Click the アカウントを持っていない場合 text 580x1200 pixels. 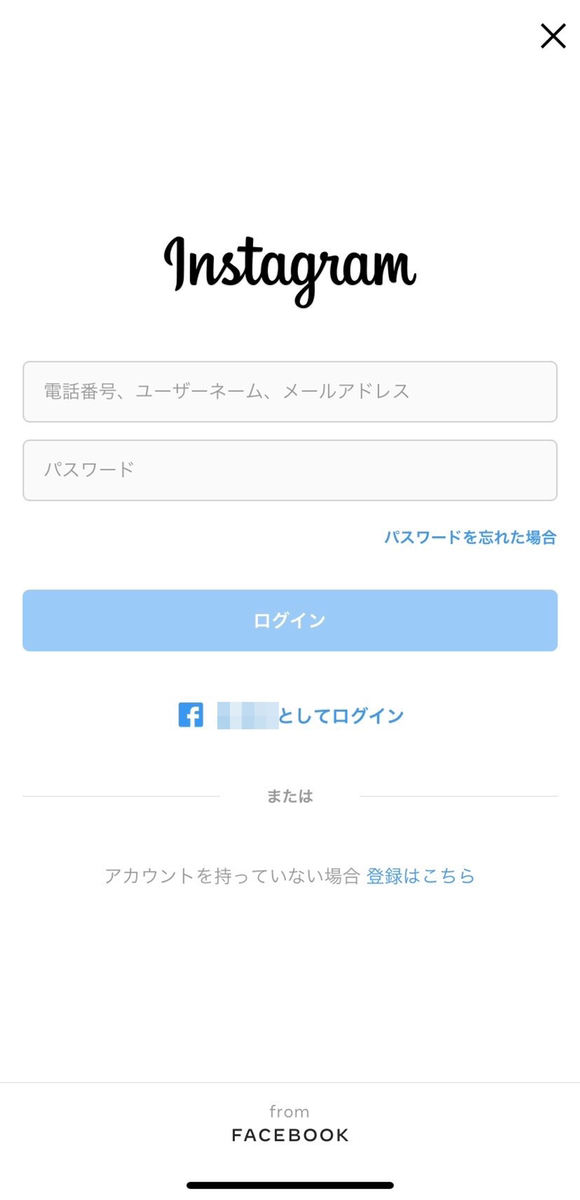click(232, 876)
